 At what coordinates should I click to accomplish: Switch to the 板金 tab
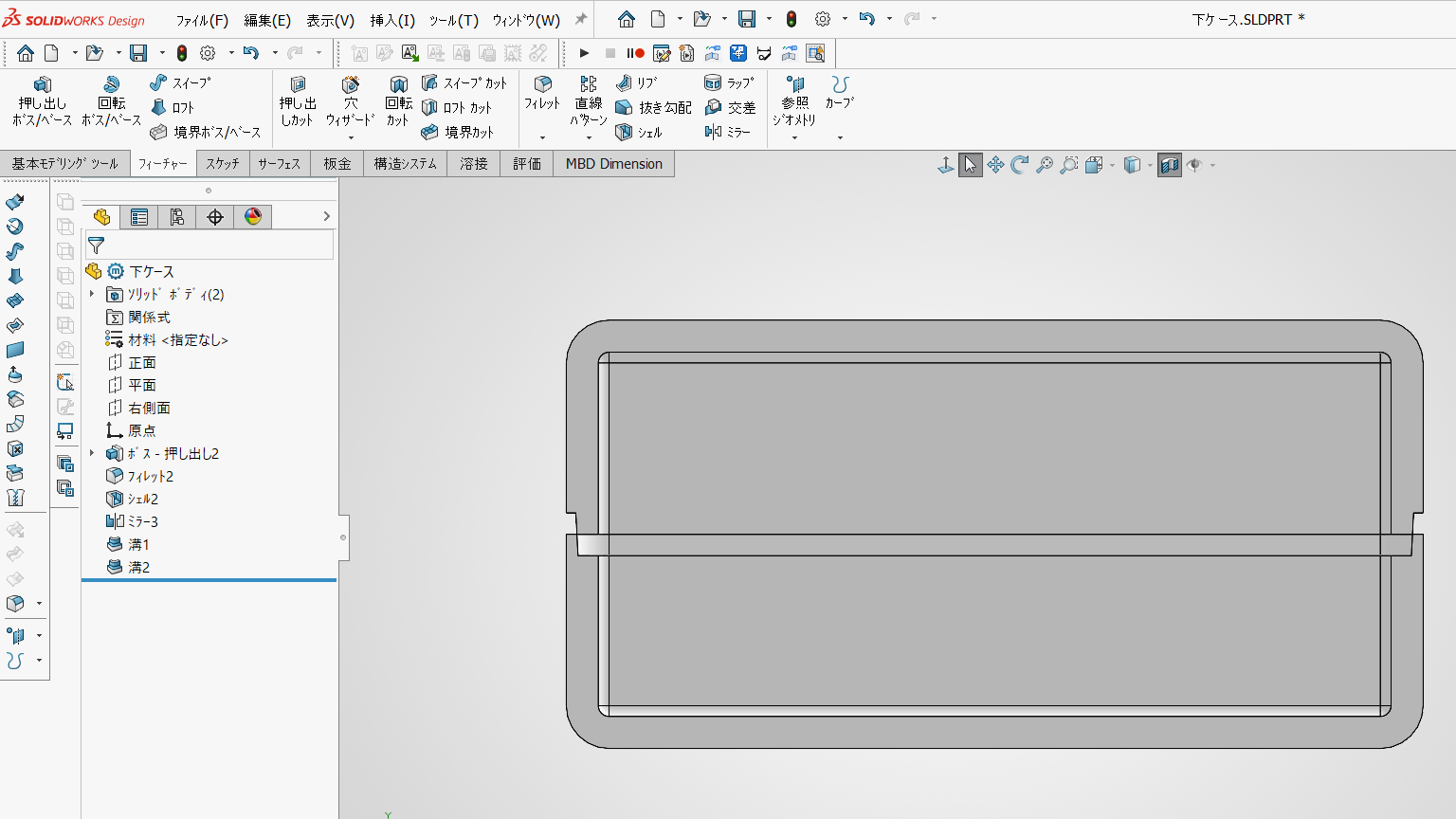pos(337,164)
